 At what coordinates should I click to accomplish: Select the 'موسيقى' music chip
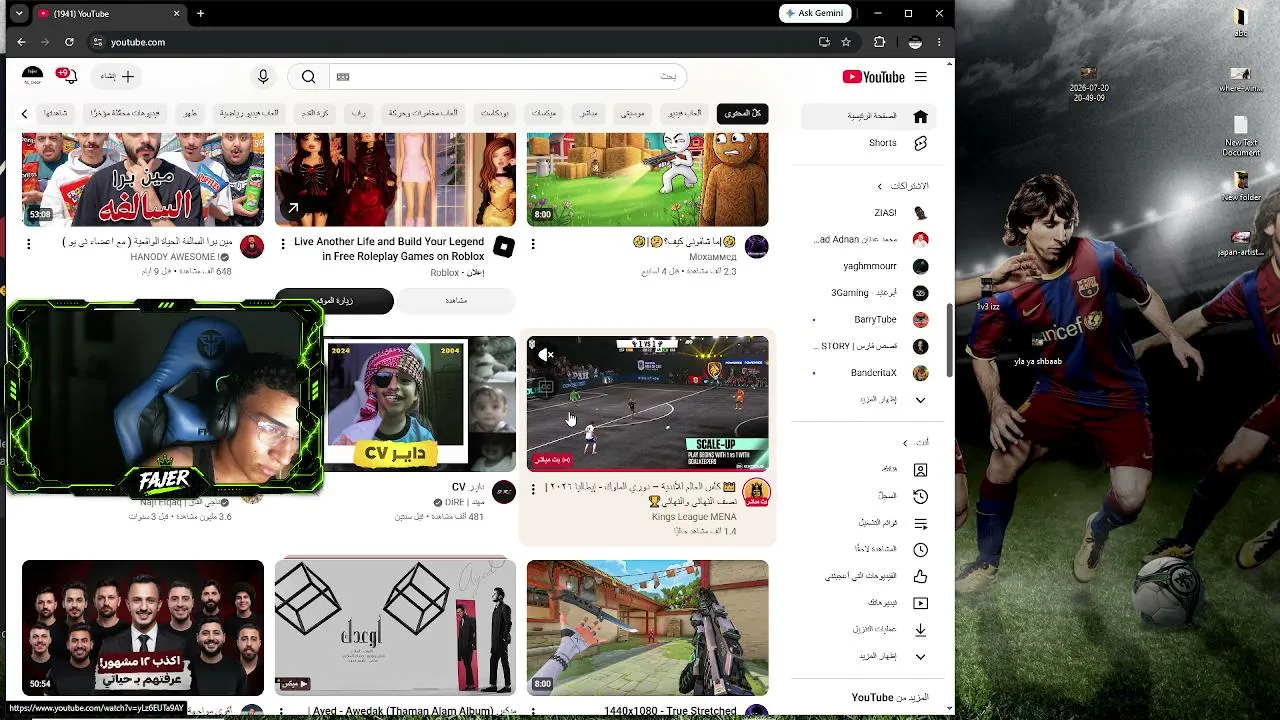click(632, 114)
